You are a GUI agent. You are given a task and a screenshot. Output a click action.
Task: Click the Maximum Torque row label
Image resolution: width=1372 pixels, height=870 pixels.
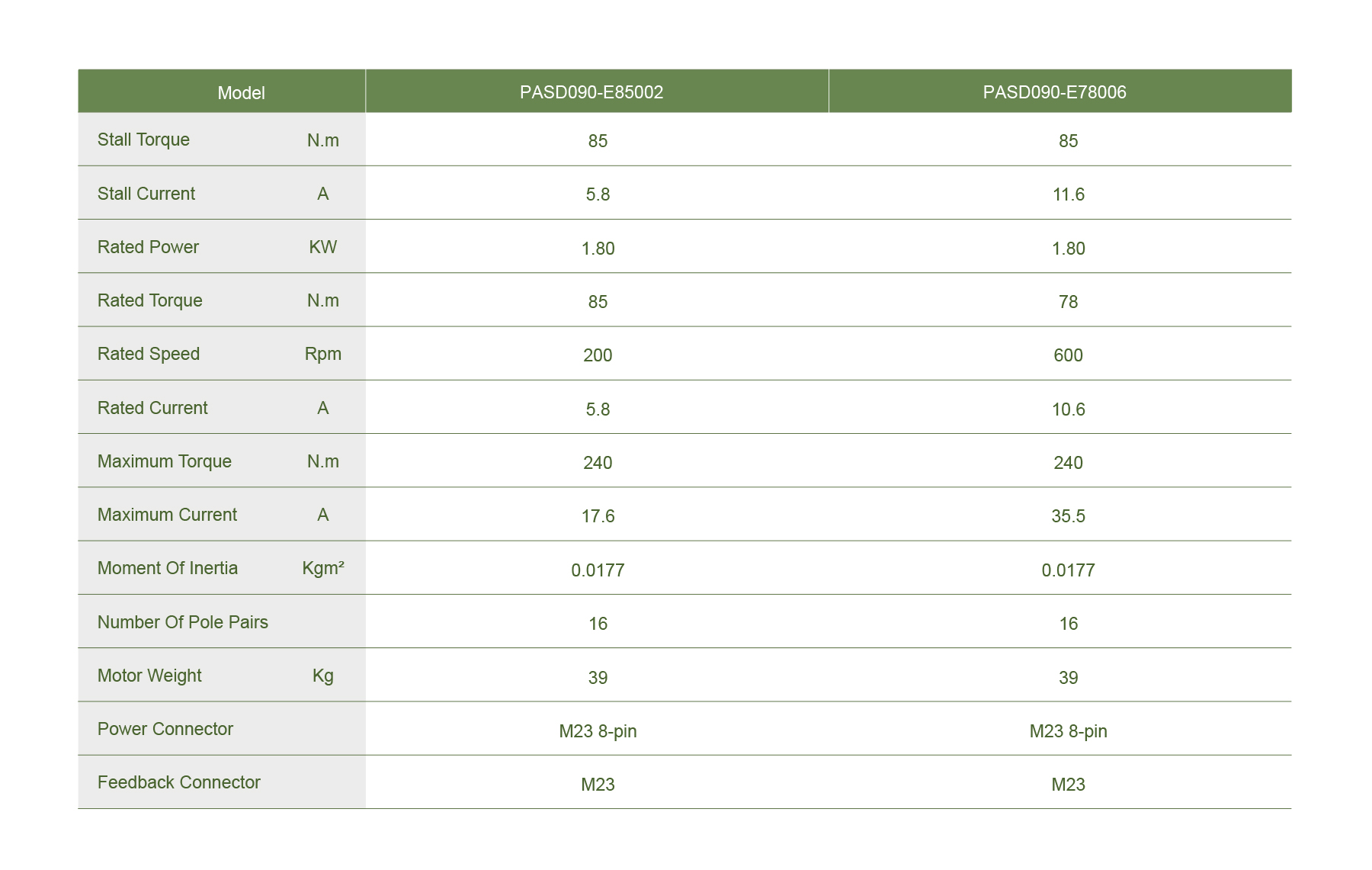click(164, 461)
